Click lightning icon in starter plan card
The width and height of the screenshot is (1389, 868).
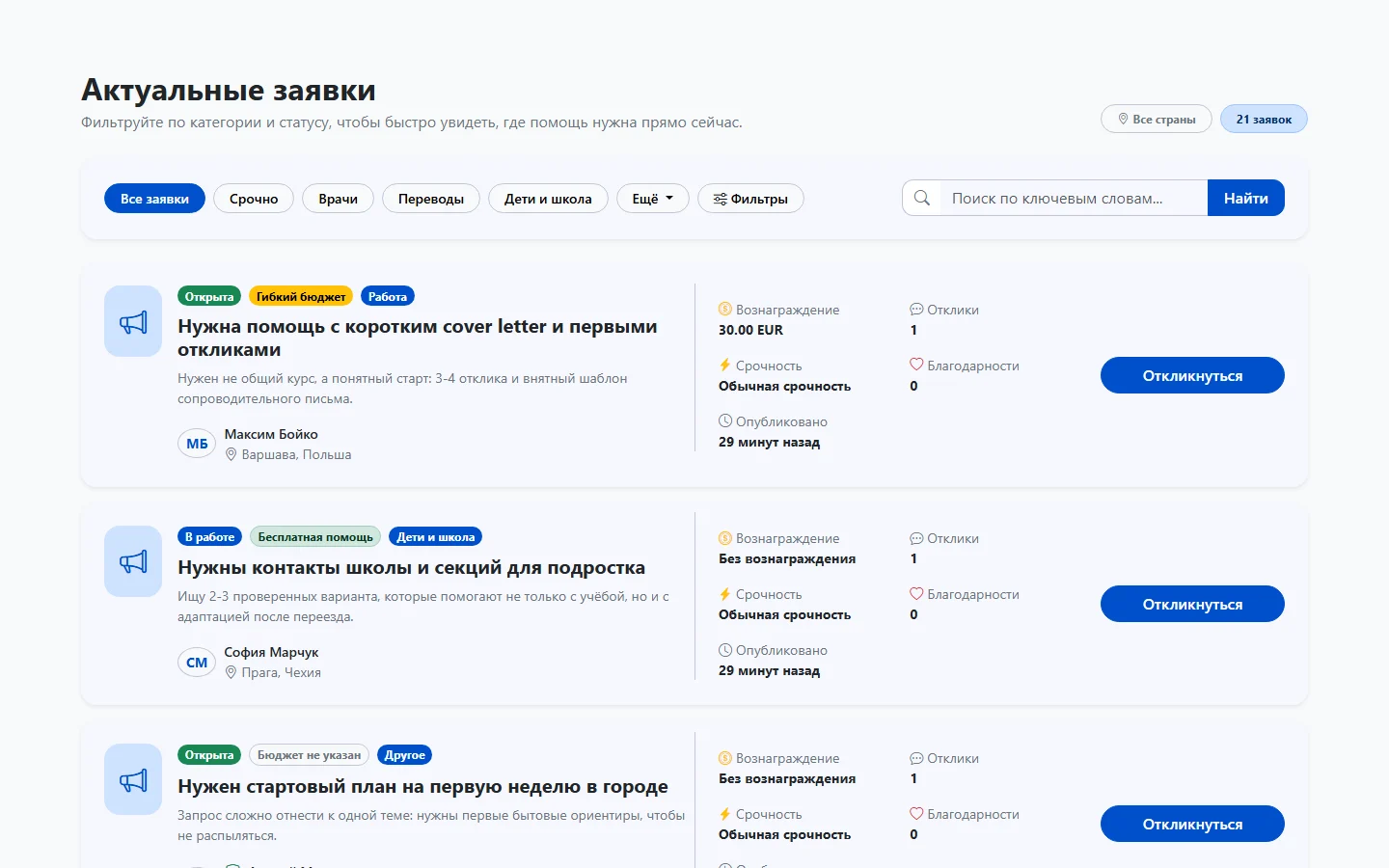725,814
